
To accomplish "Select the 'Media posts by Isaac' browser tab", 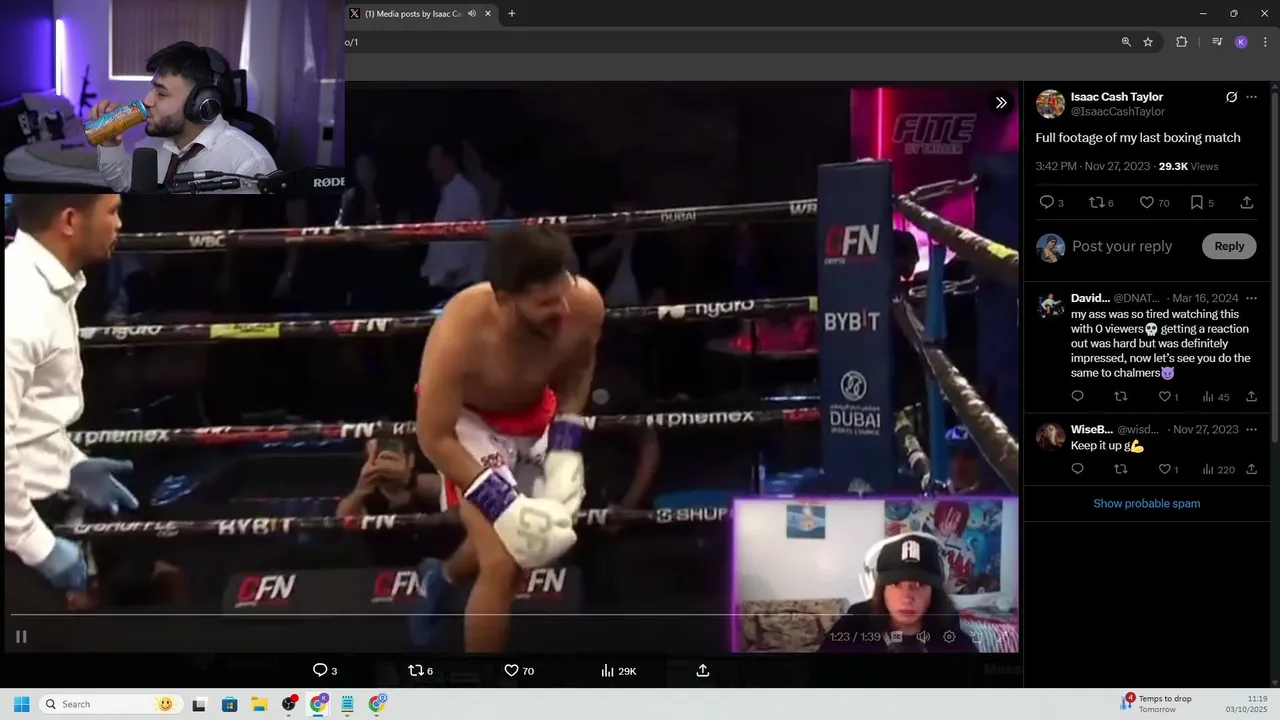I will (x=421, y=14).
